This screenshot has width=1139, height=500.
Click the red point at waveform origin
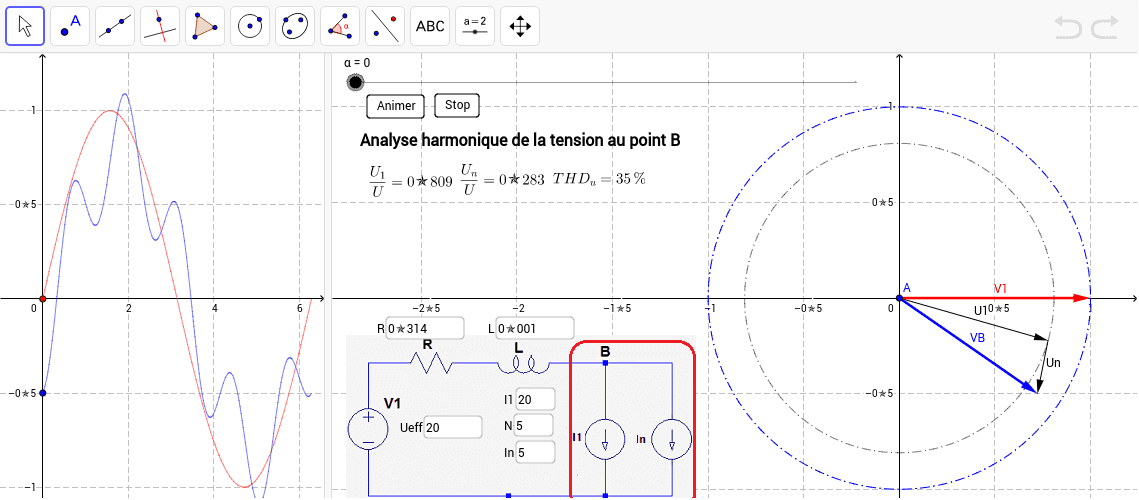(x=43, y=299)
